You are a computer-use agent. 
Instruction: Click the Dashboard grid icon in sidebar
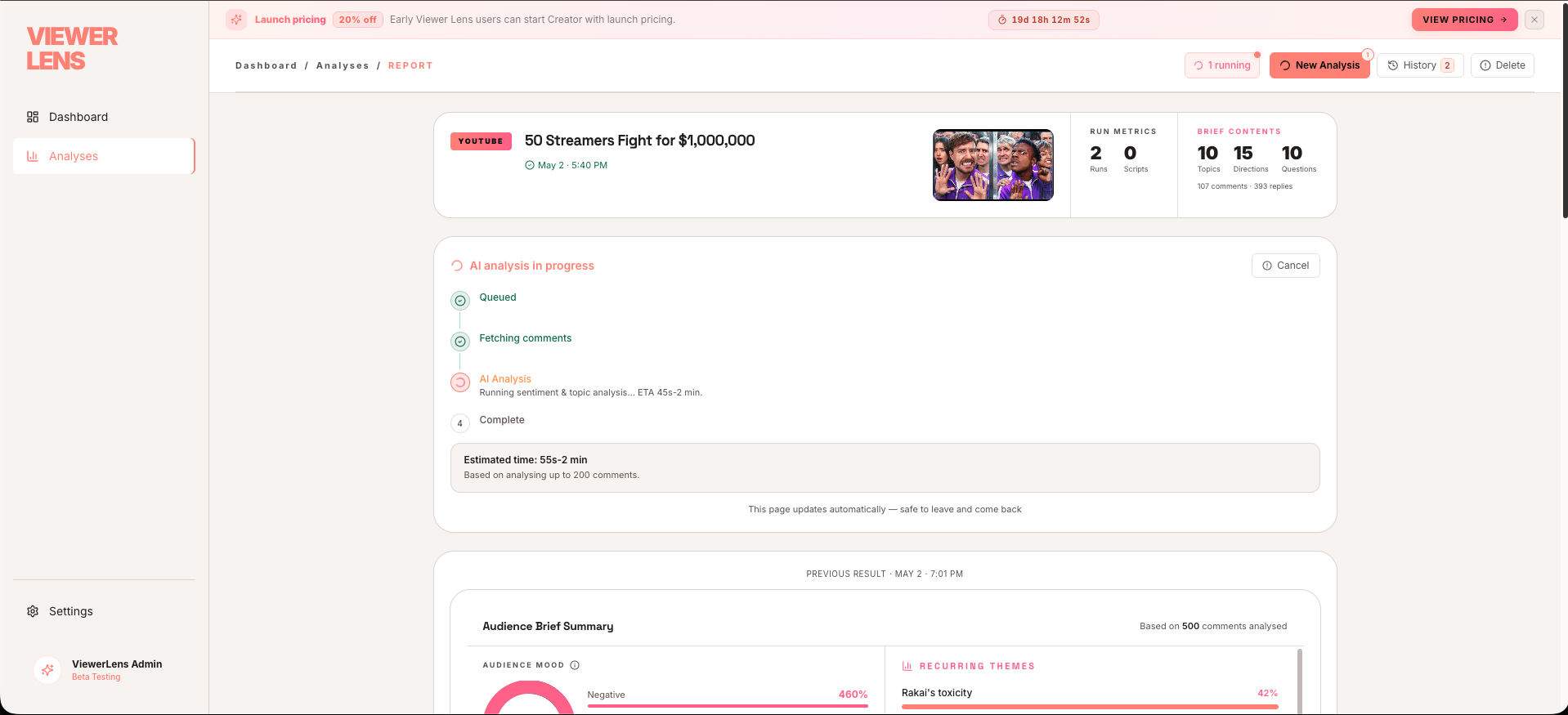(33, 117)
